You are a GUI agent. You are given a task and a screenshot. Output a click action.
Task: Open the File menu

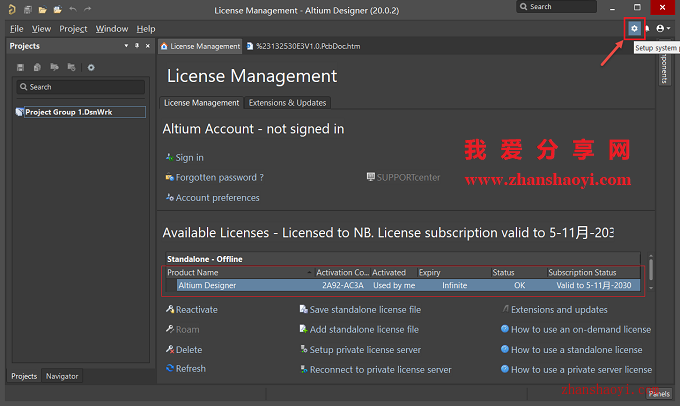coord(16,29)
